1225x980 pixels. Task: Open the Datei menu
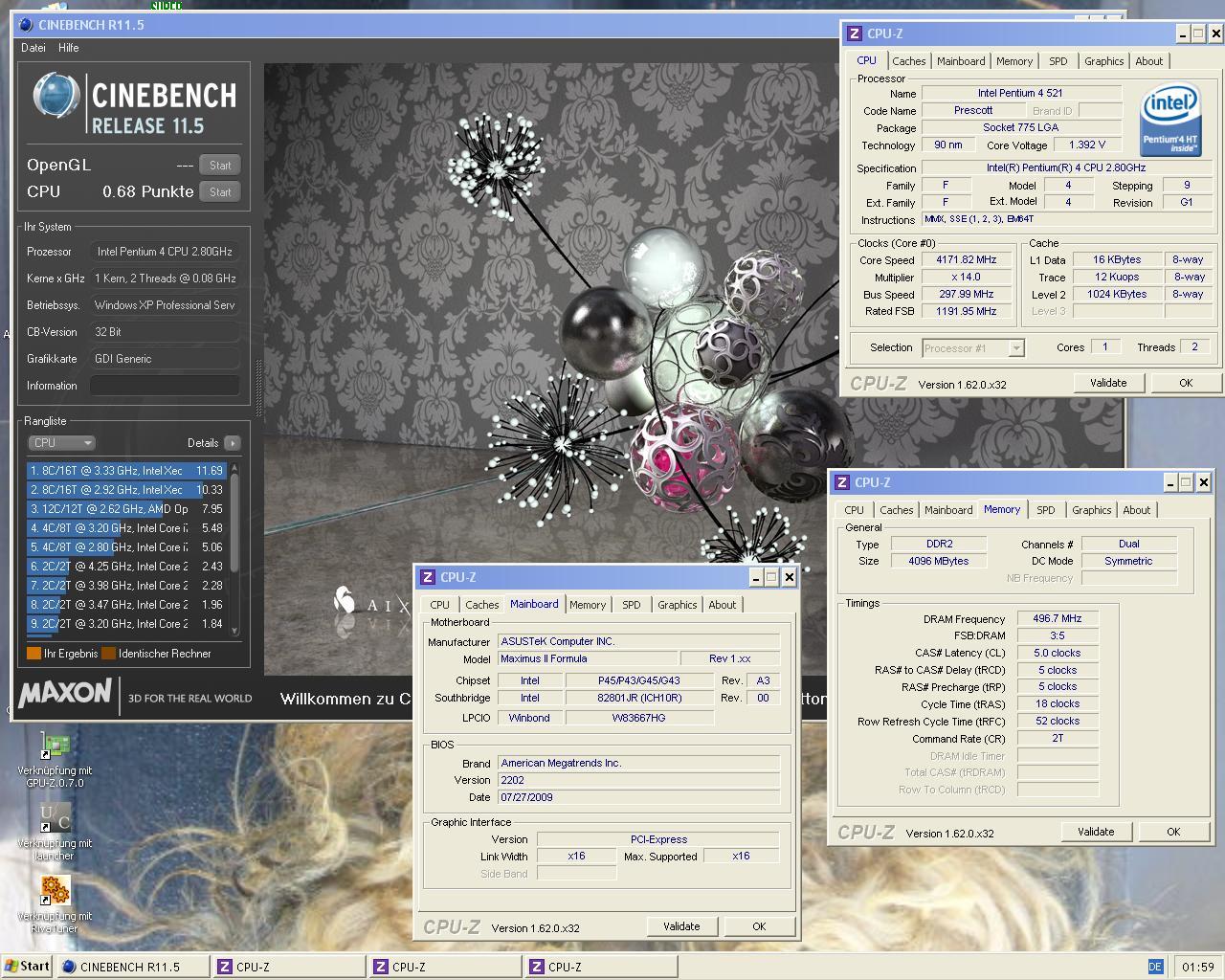(33, 48)
